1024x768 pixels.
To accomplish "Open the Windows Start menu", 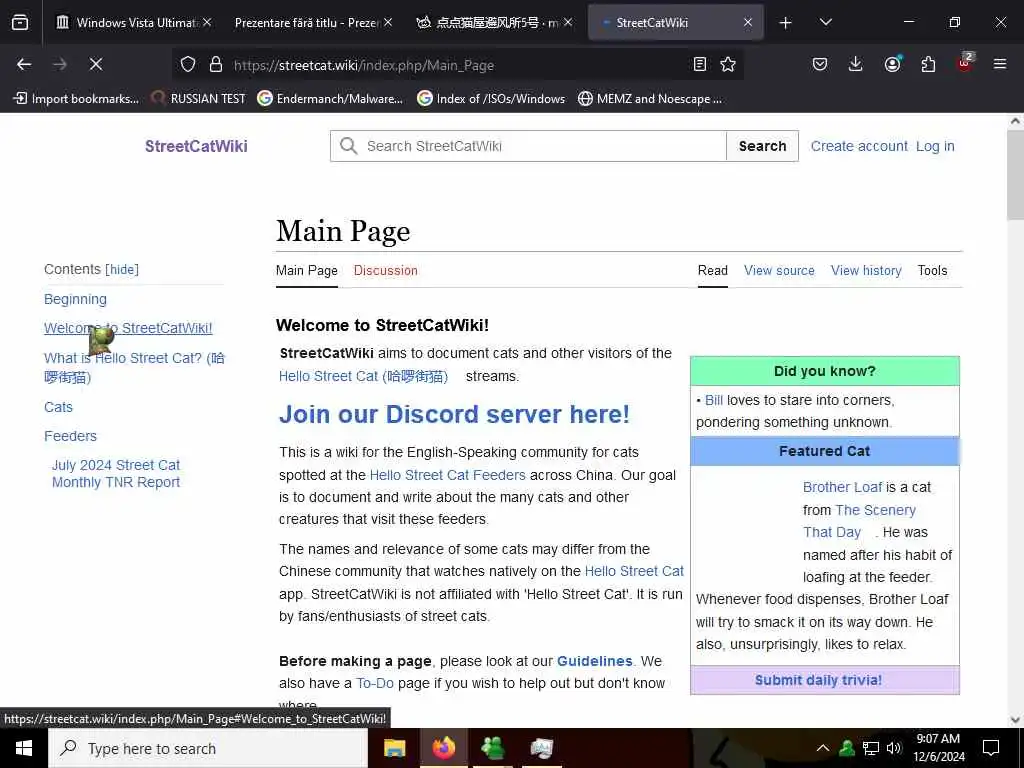I will pos(24,748).
